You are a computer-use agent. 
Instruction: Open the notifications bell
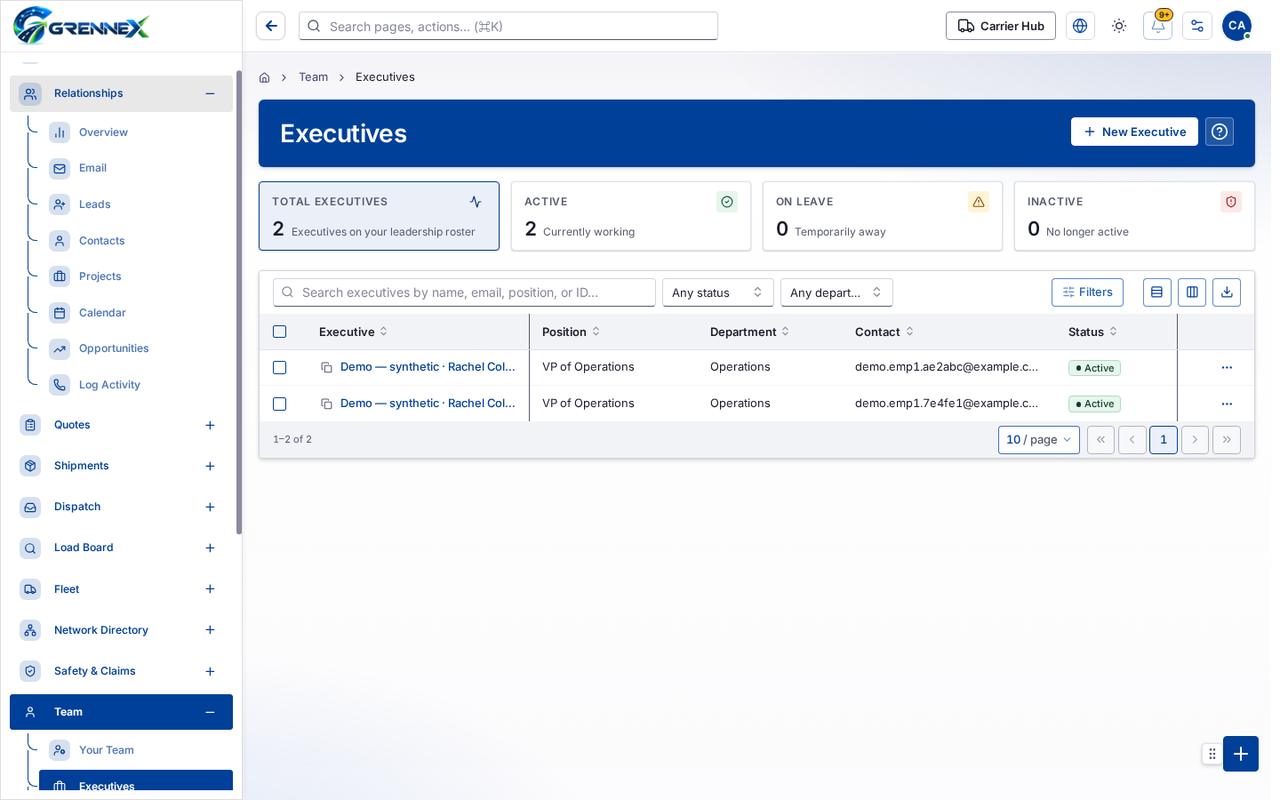pyautogui.click(x=1158, y=26)
